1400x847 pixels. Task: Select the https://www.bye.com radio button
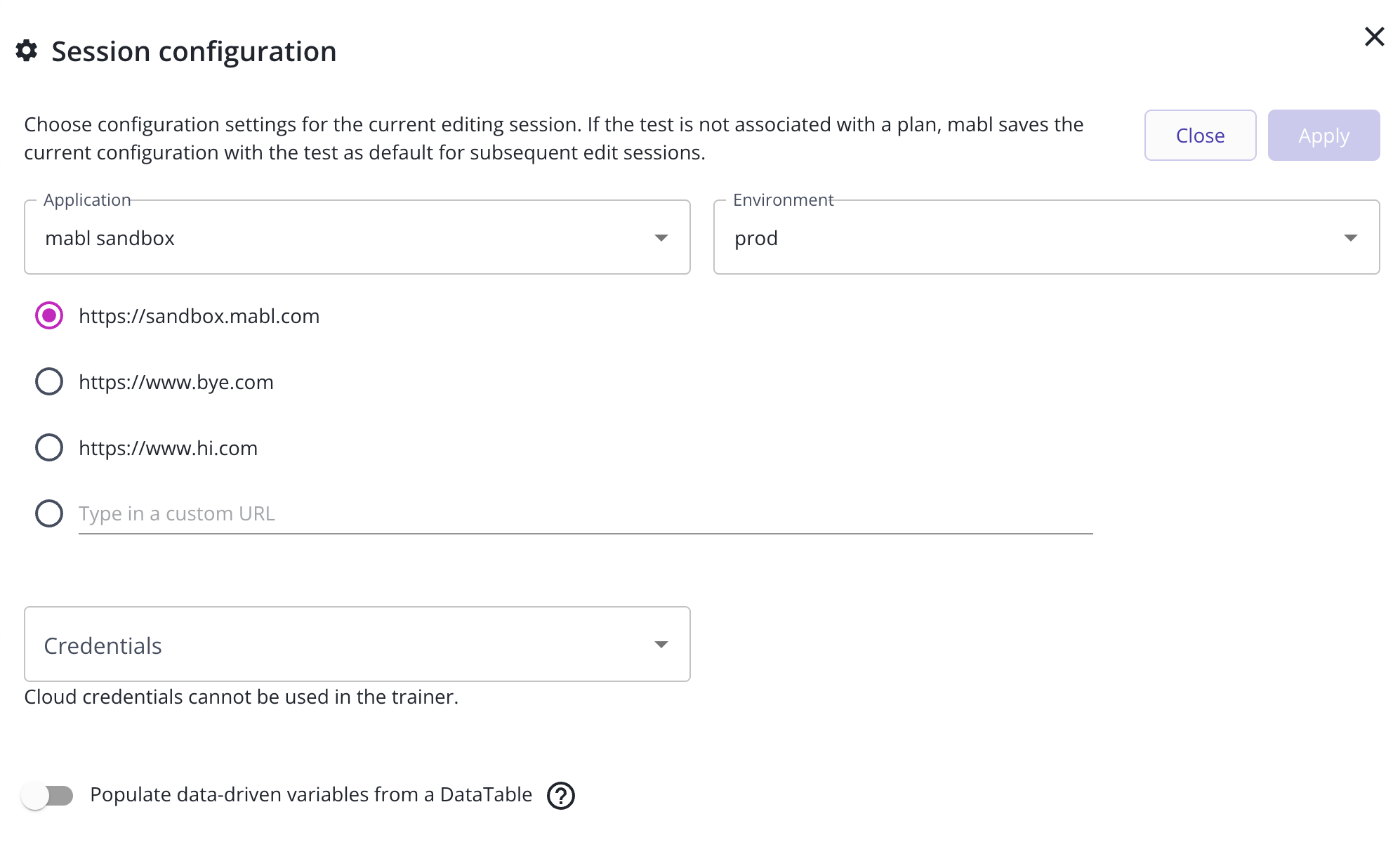tap(49, 381)
